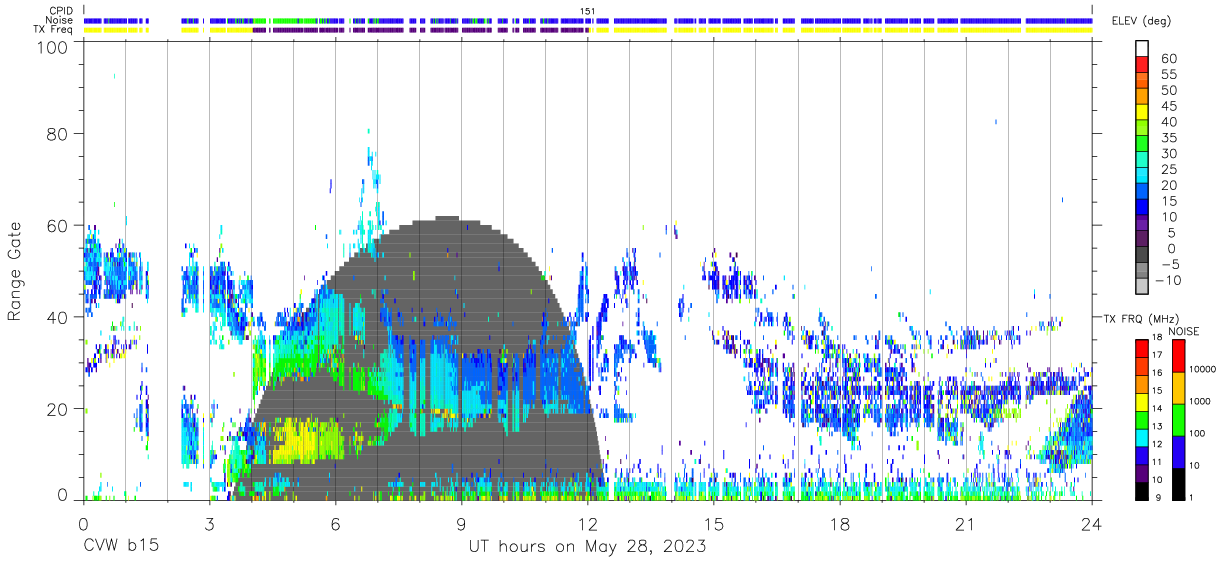Click the x-axis tick label '12'
This screenshot has width=1228, height=567.
[588, 524]
